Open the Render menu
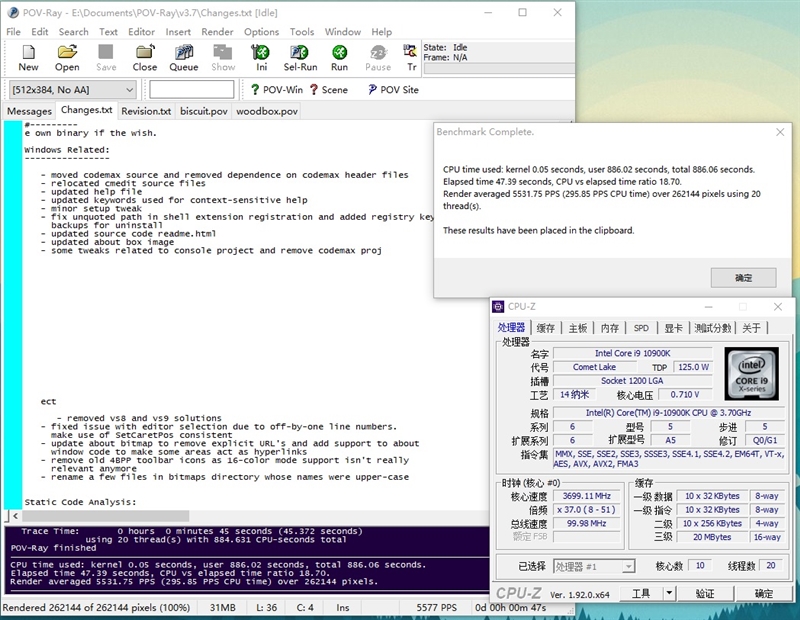The image size is (800, 620). pyautogui.click(x=217, y=32)
